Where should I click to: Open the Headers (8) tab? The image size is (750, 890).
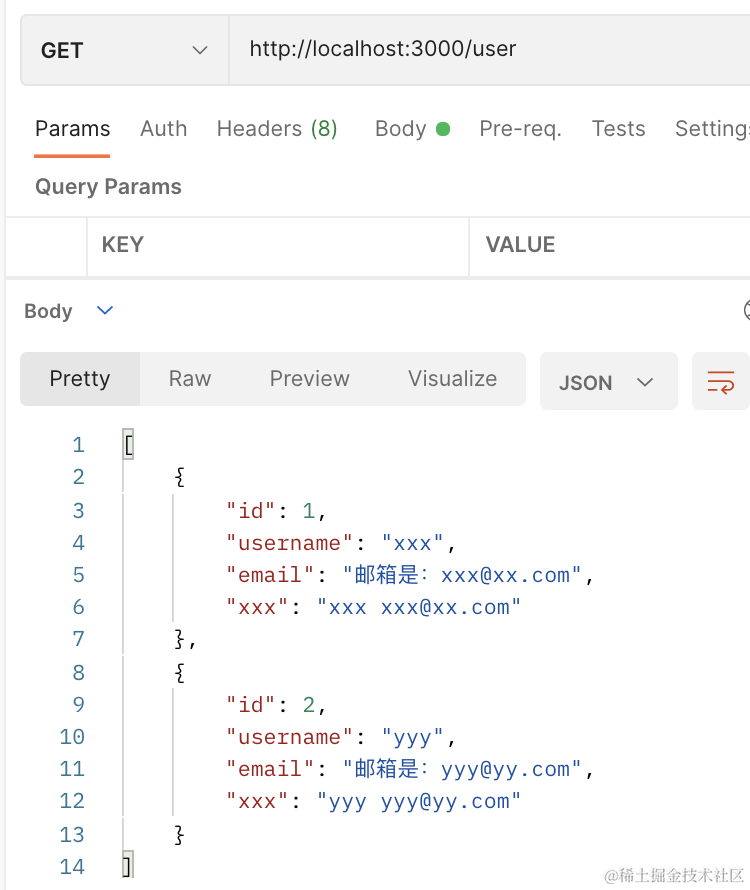[x=277, y=129]
